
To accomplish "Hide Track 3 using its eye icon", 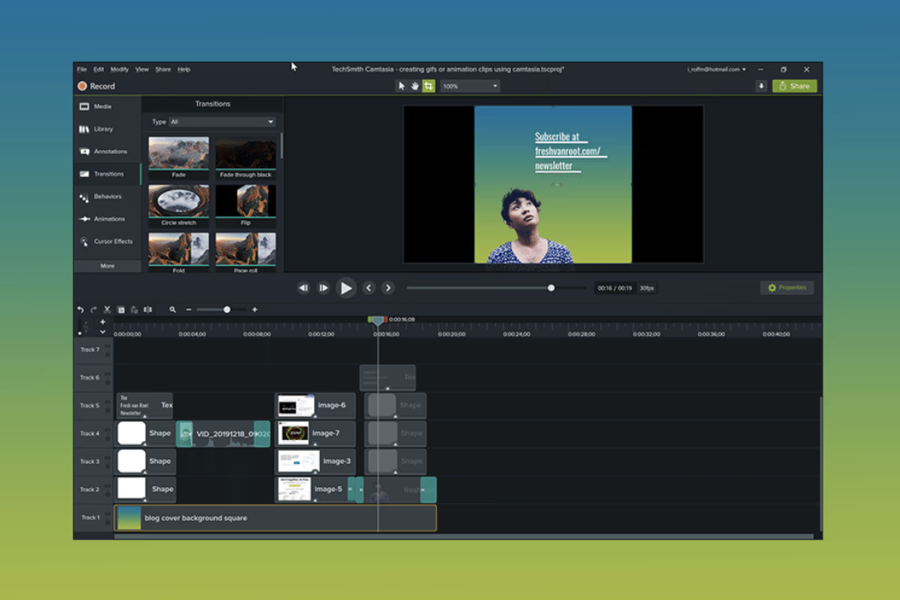I will (x=107, y=458).
